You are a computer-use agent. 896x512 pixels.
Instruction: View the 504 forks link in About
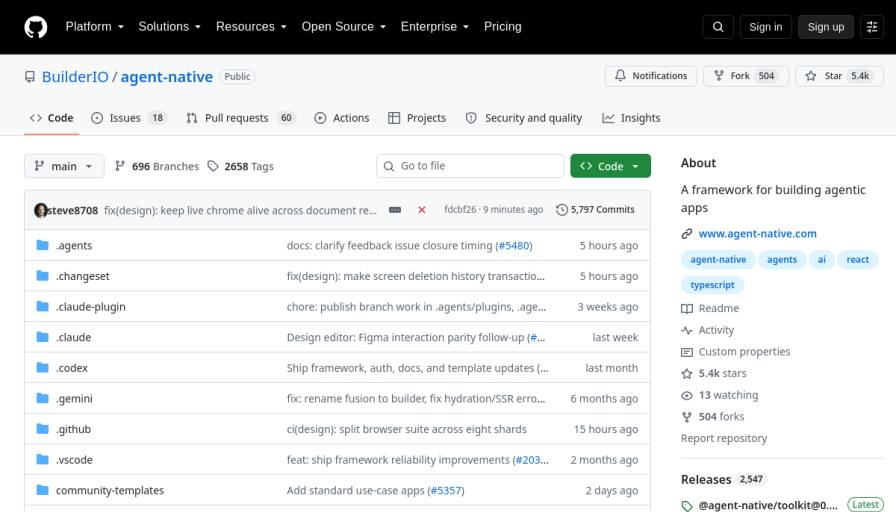click(x=713, y=417)
